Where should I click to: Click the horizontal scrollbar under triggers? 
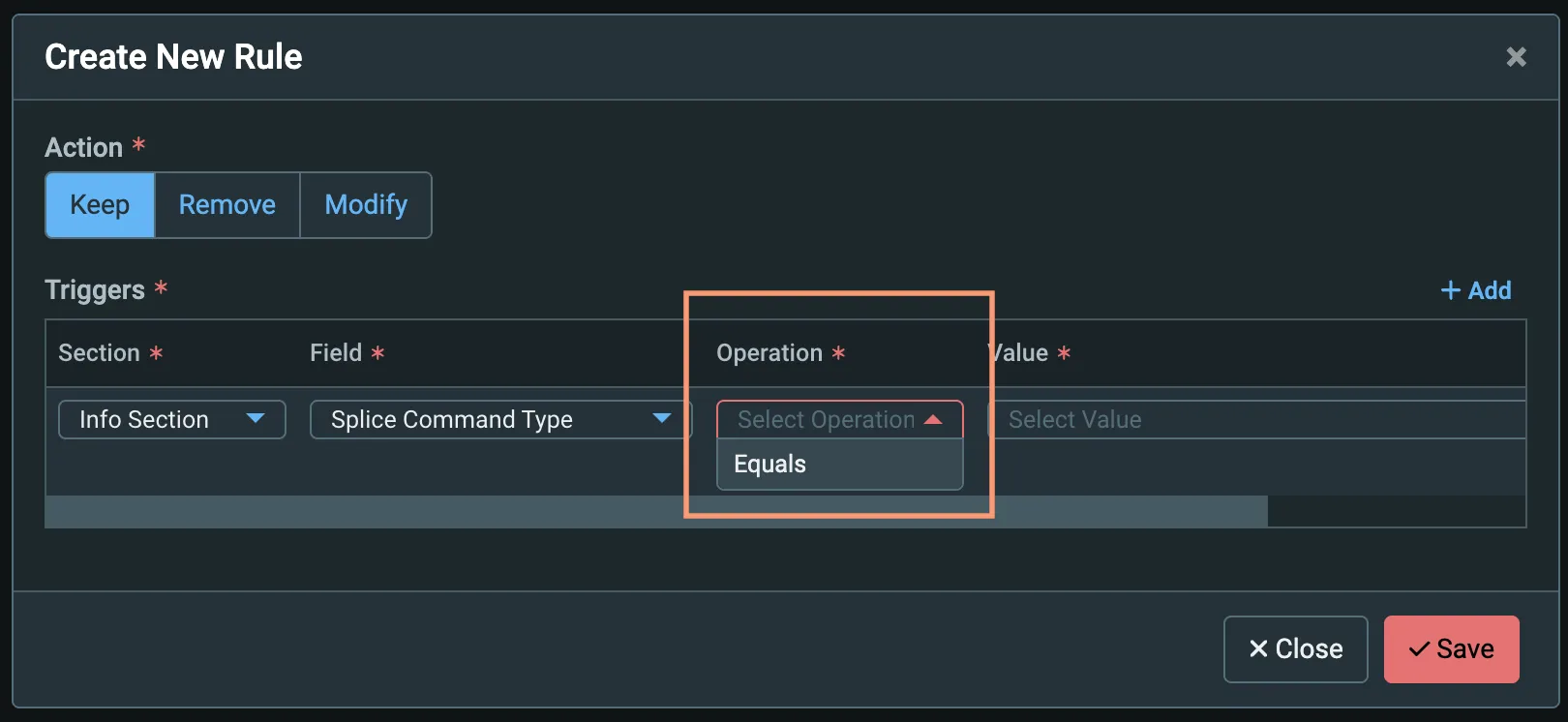pyautogui.click(x=656, y=511)
